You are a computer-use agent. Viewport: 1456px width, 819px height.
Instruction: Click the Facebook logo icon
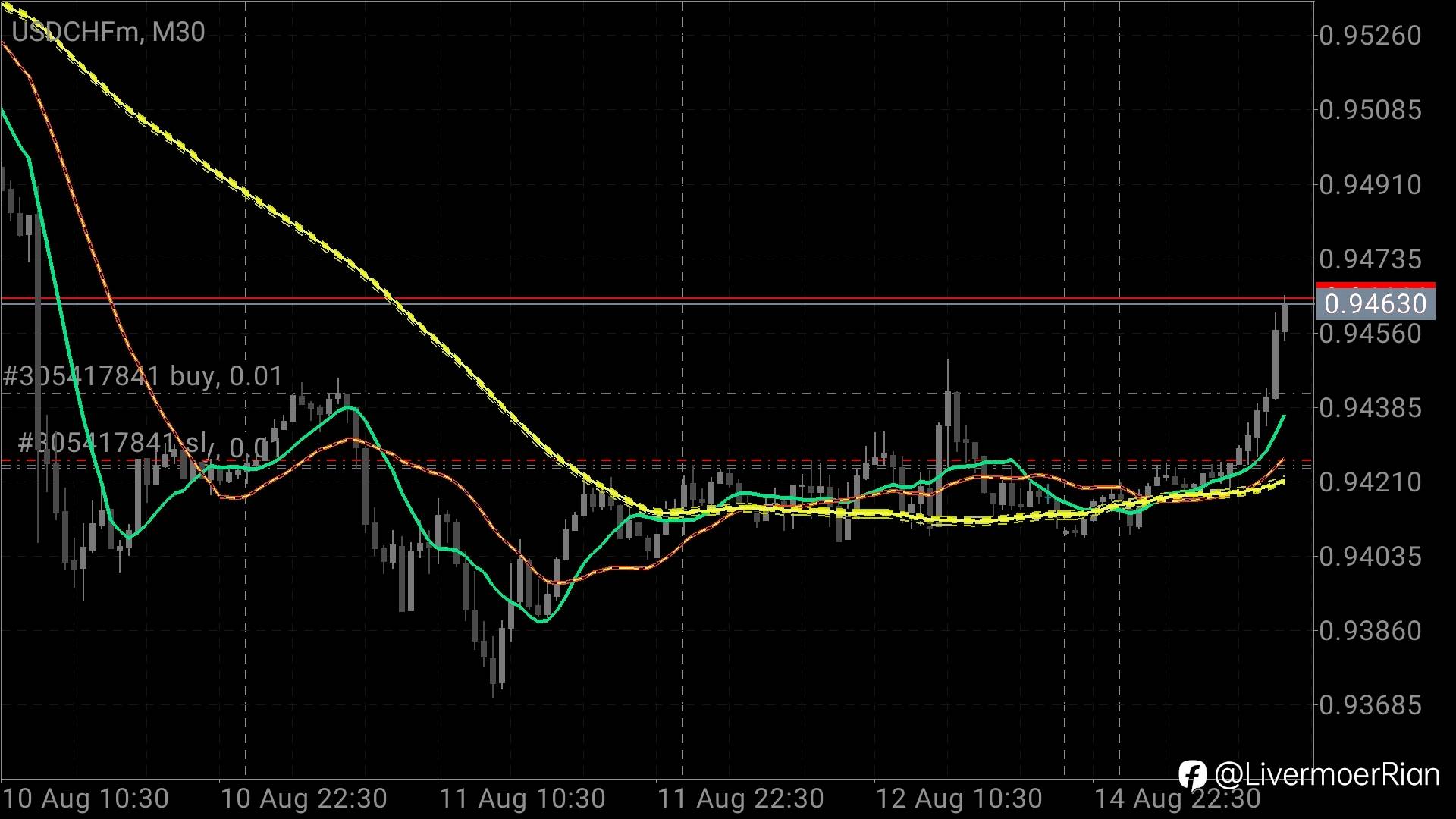1192,775
